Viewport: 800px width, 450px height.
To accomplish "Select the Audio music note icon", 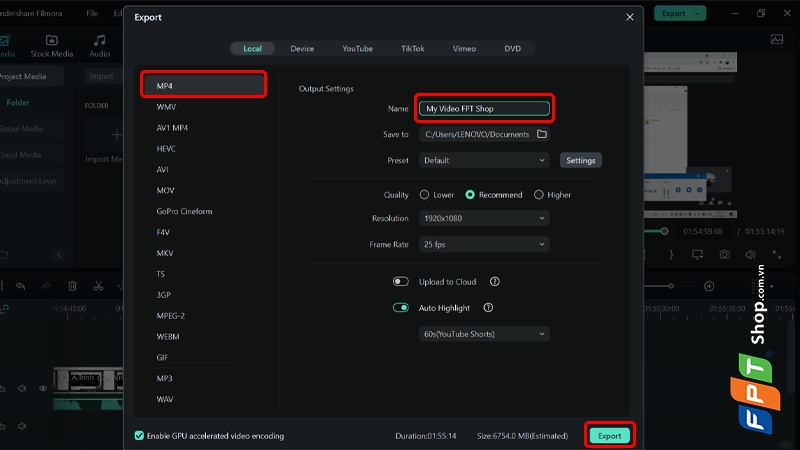I will (99, 40).
